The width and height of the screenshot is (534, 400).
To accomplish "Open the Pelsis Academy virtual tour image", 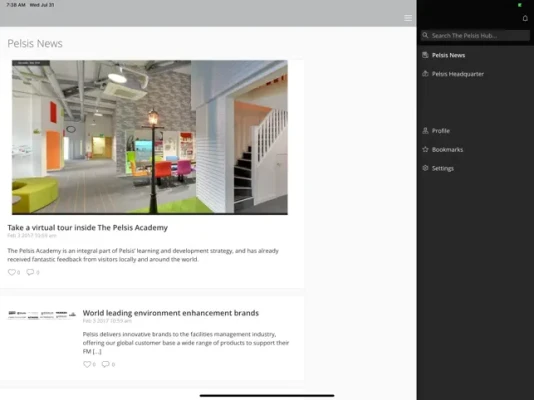I will click(150, 137).
